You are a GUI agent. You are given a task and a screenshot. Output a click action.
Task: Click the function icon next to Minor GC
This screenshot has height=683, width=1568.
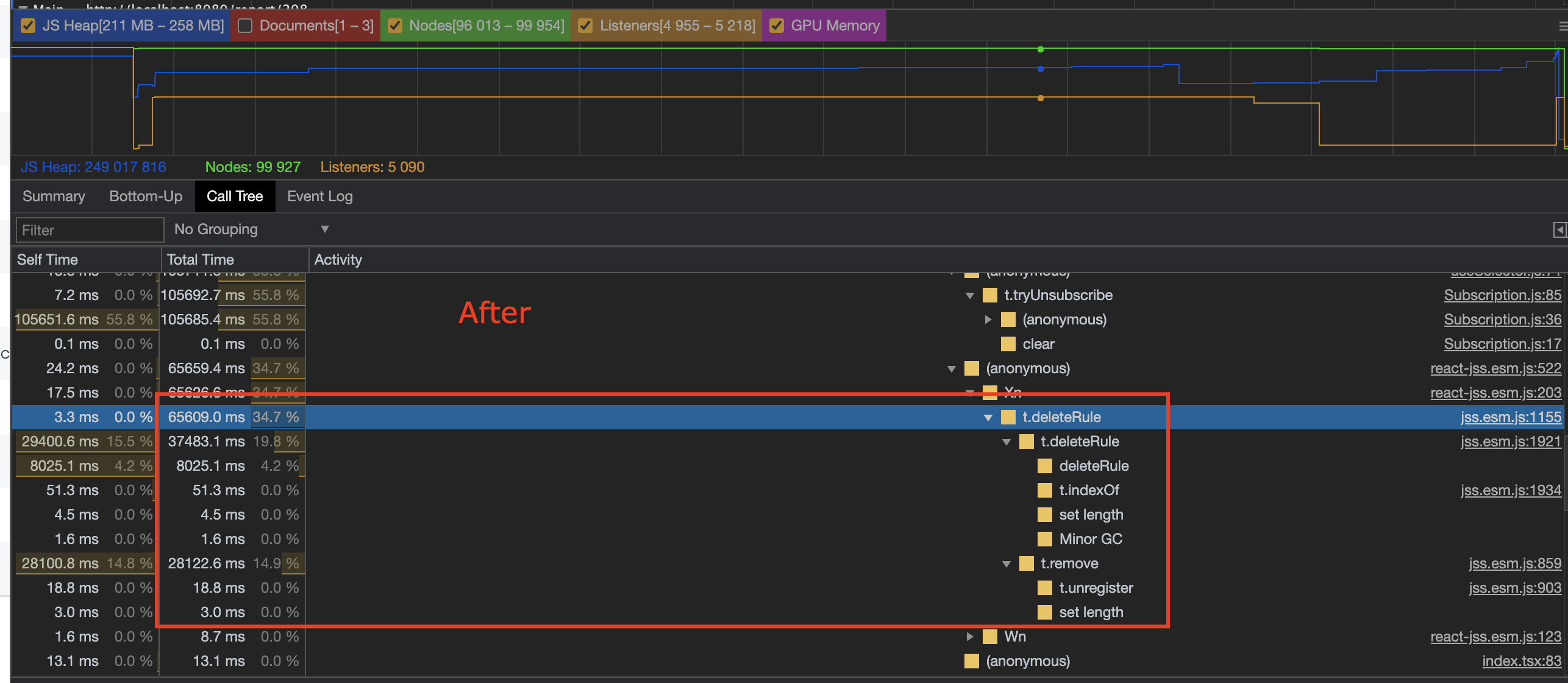1044,539
